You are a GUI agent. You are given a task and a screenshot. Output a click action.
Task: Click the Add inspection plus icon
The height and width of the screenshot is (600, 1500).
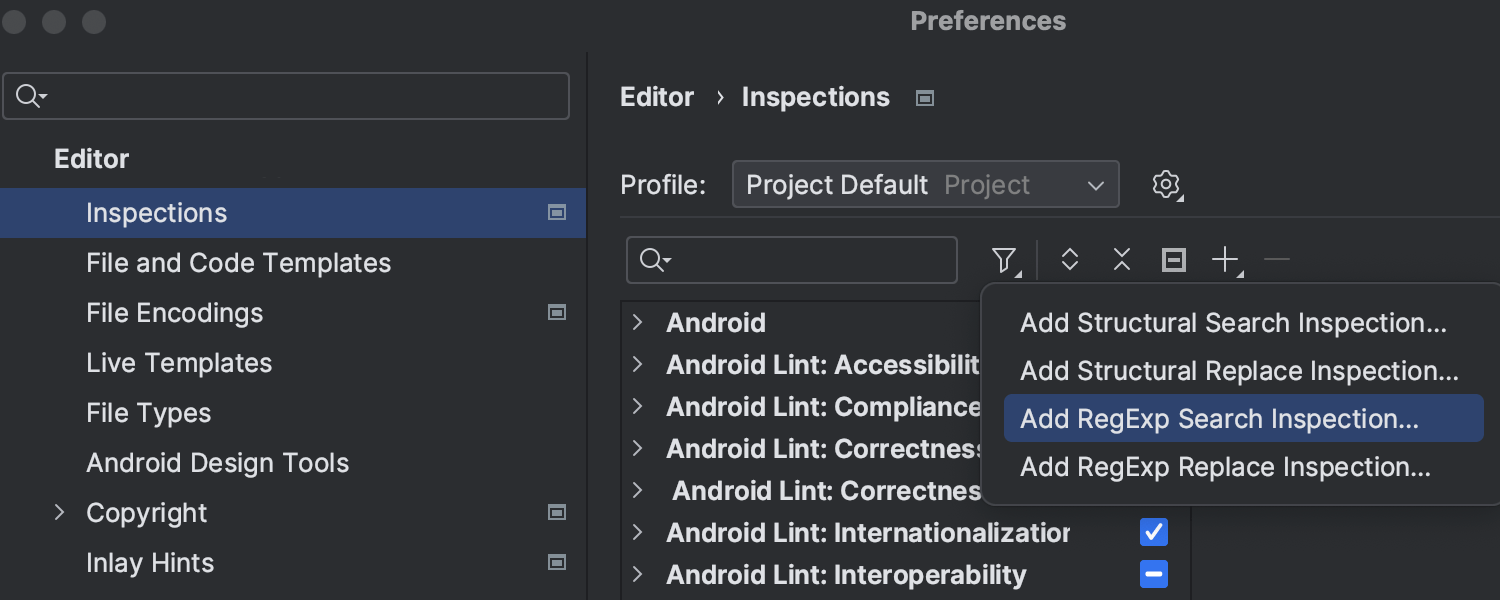1225,261
